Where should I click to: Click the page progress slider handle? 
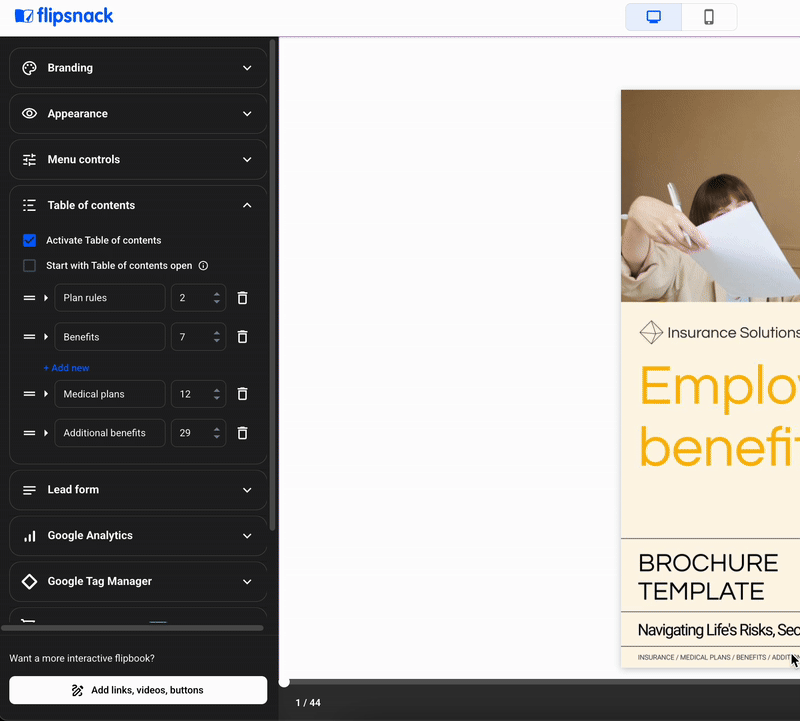pyautogui.click(x=284, y=682)
